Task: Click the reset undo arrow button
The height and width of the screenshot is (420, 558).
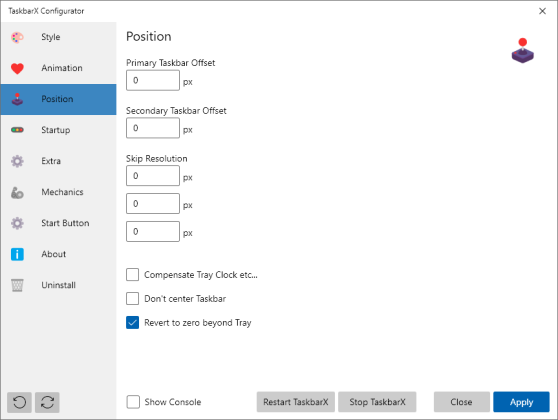Action: click(19, 403)
